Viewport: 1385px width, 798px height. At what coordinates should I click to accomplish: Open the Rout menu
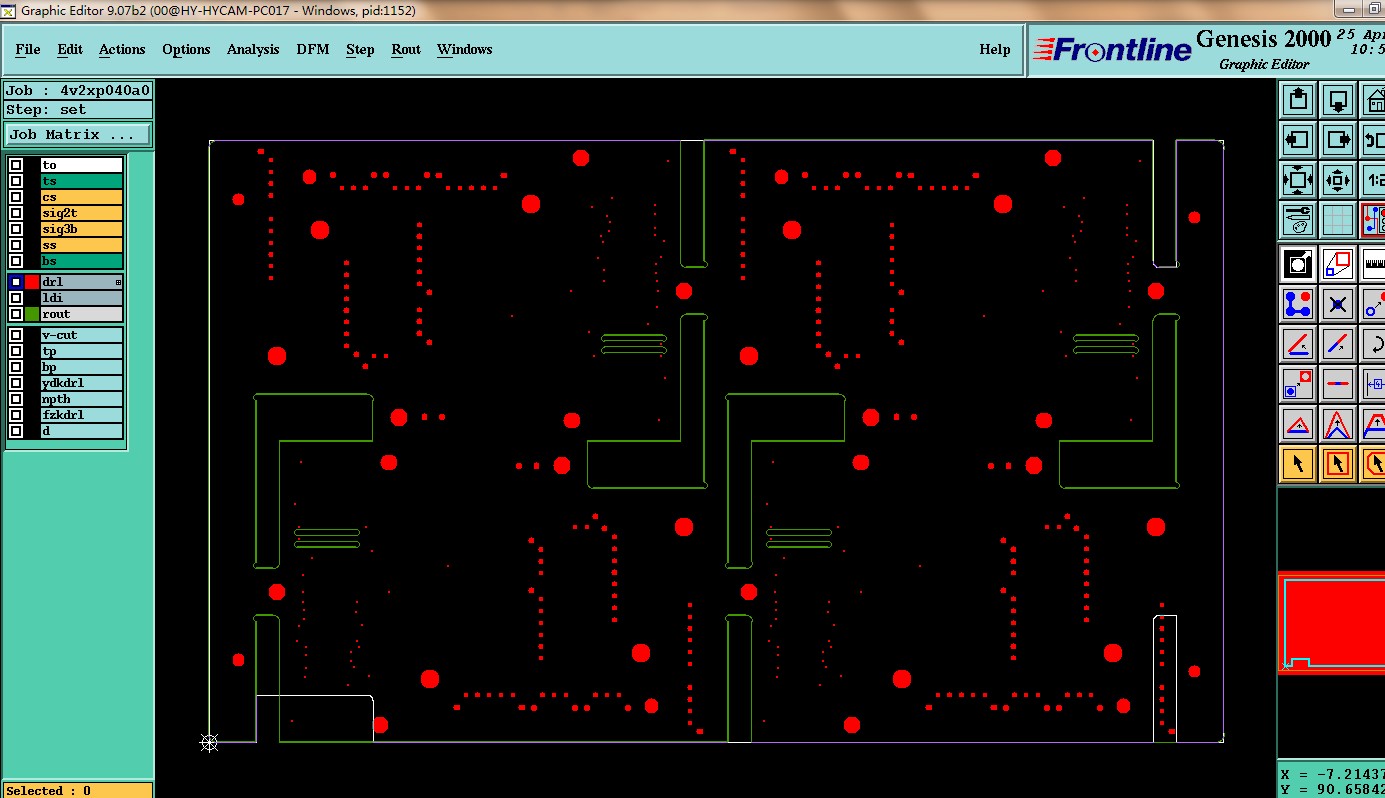tap(406, 49)
